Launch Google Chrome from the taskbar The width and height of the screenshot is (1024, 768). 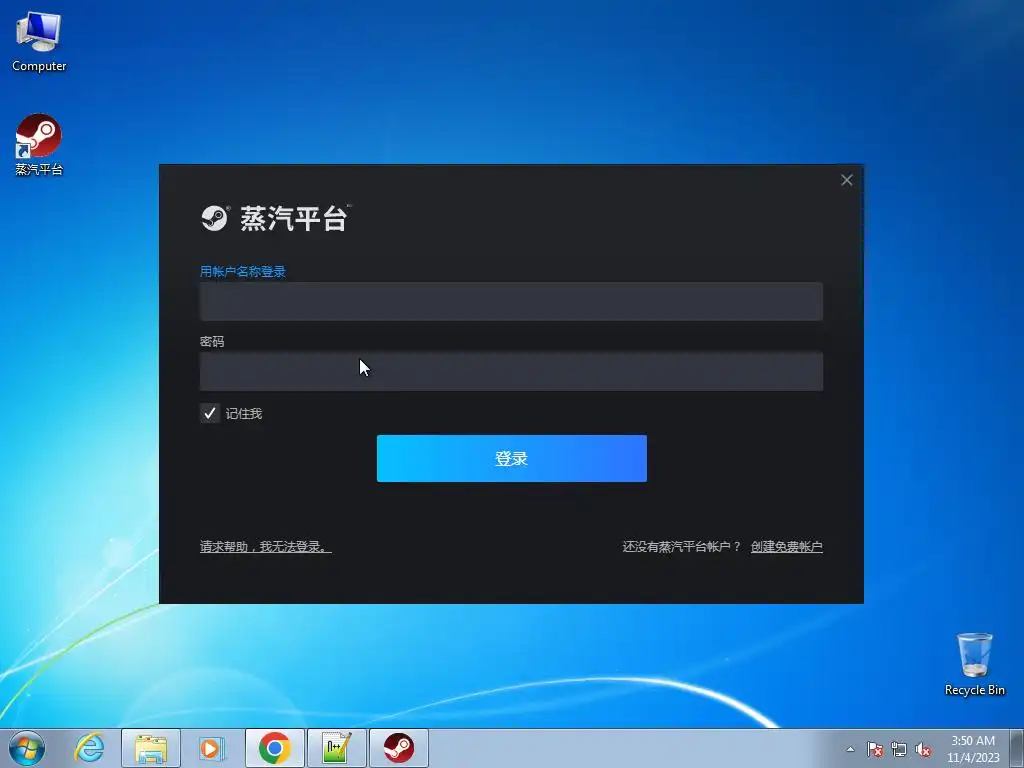click(x=274, y=748)
